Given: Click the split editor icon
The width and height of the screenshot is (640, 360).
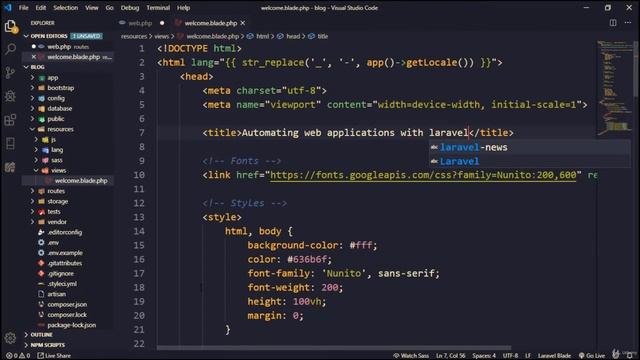Looking at the screenshot, I should [613, 23].
